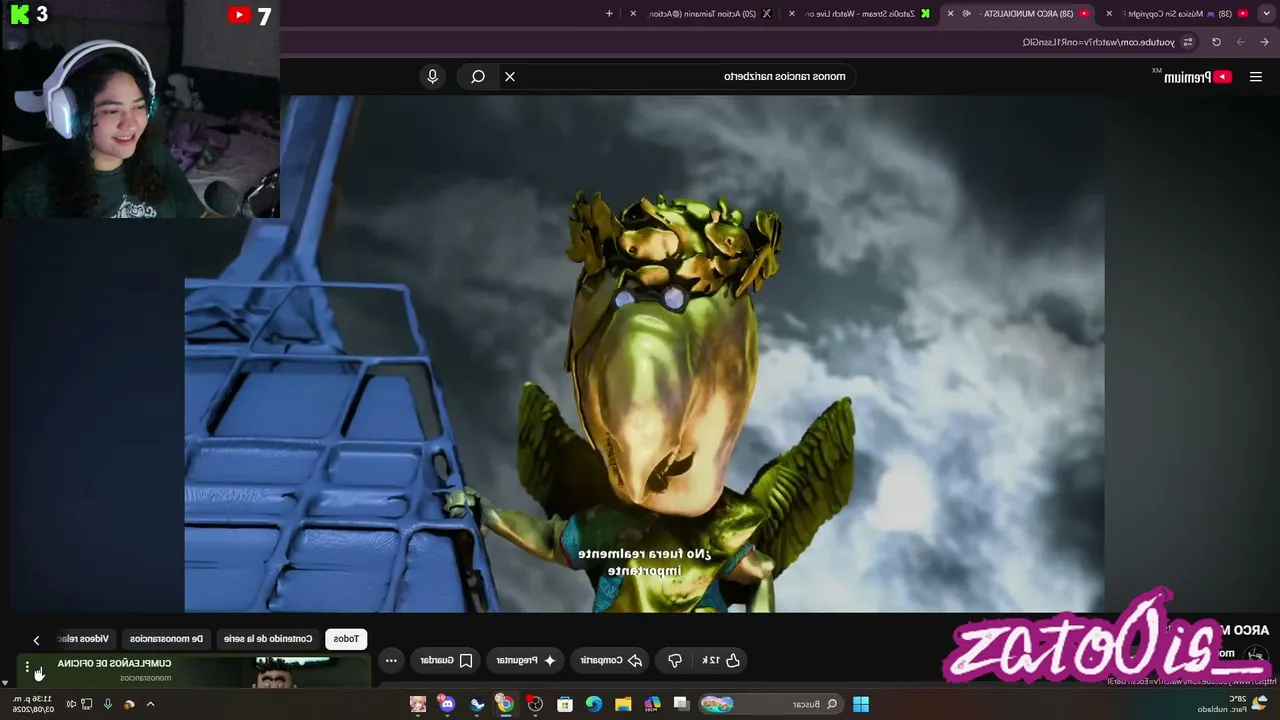Close the Action Taimanin tab
The height and width of the screenshot is (720, 1280).
[x=633, y=14]
